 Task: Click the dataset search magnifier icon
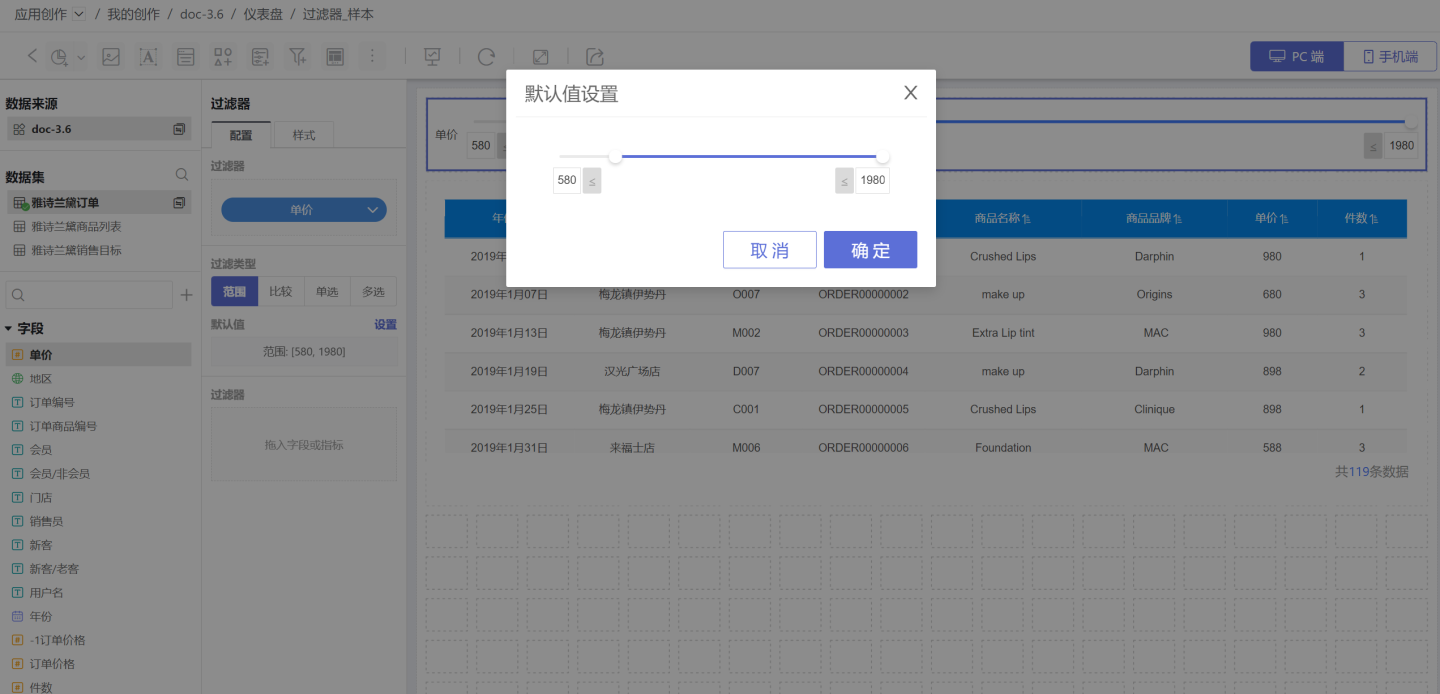pyautogui.click(x=182, y=175)
